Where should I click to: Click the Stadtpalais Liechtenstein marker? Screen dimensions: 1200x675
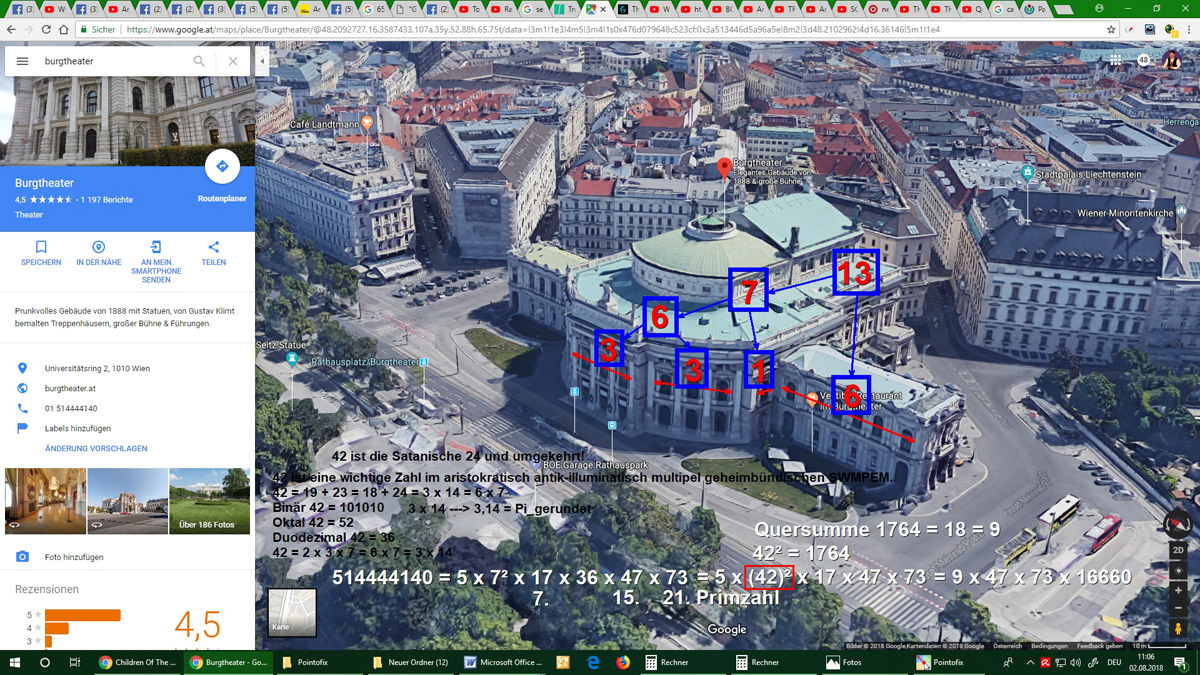pyautogui.click(x=1027, y=173)
